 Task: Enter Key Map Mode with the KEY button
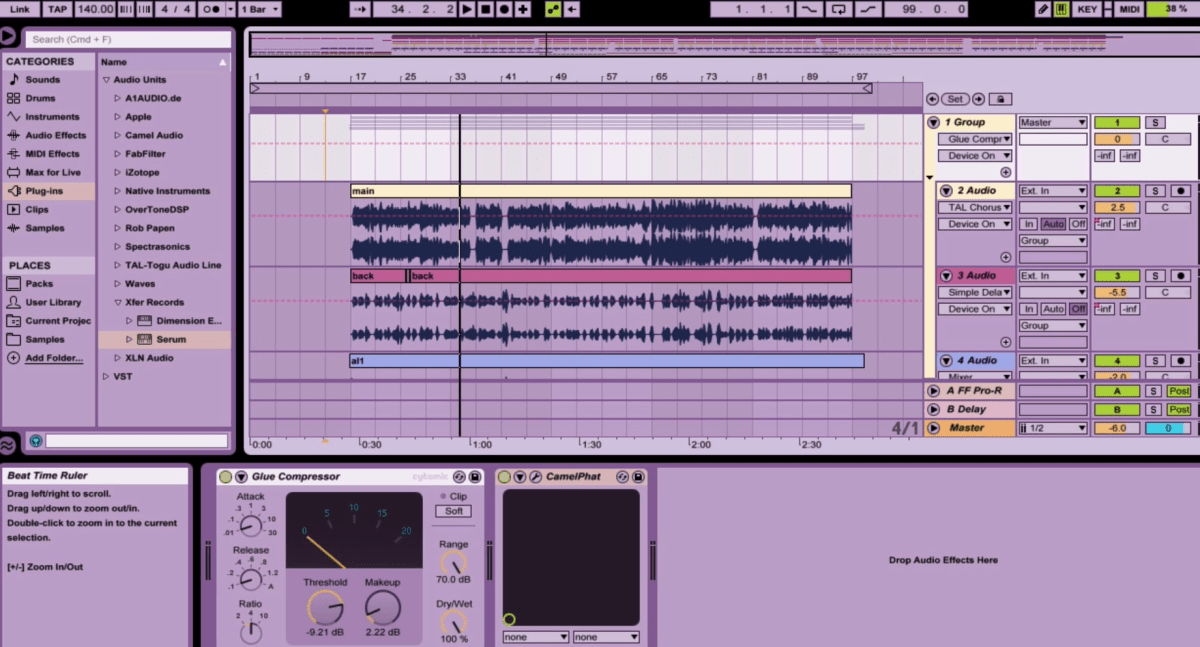[1088, 9]
